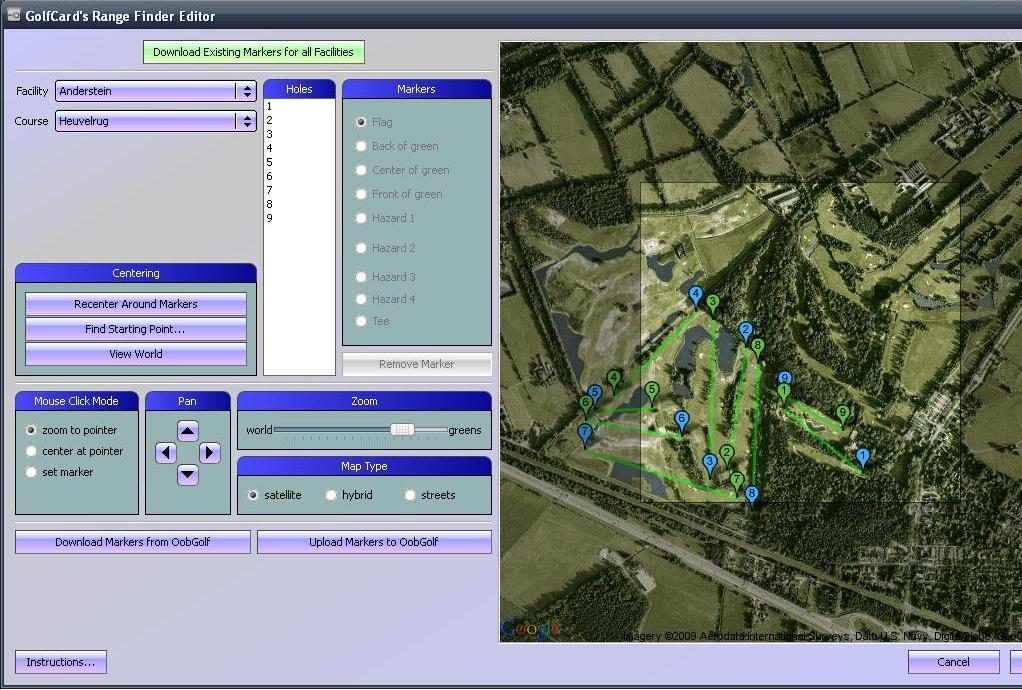
Task: Open the Facility dropdown showing Anderstein
Action: point(156,91)
